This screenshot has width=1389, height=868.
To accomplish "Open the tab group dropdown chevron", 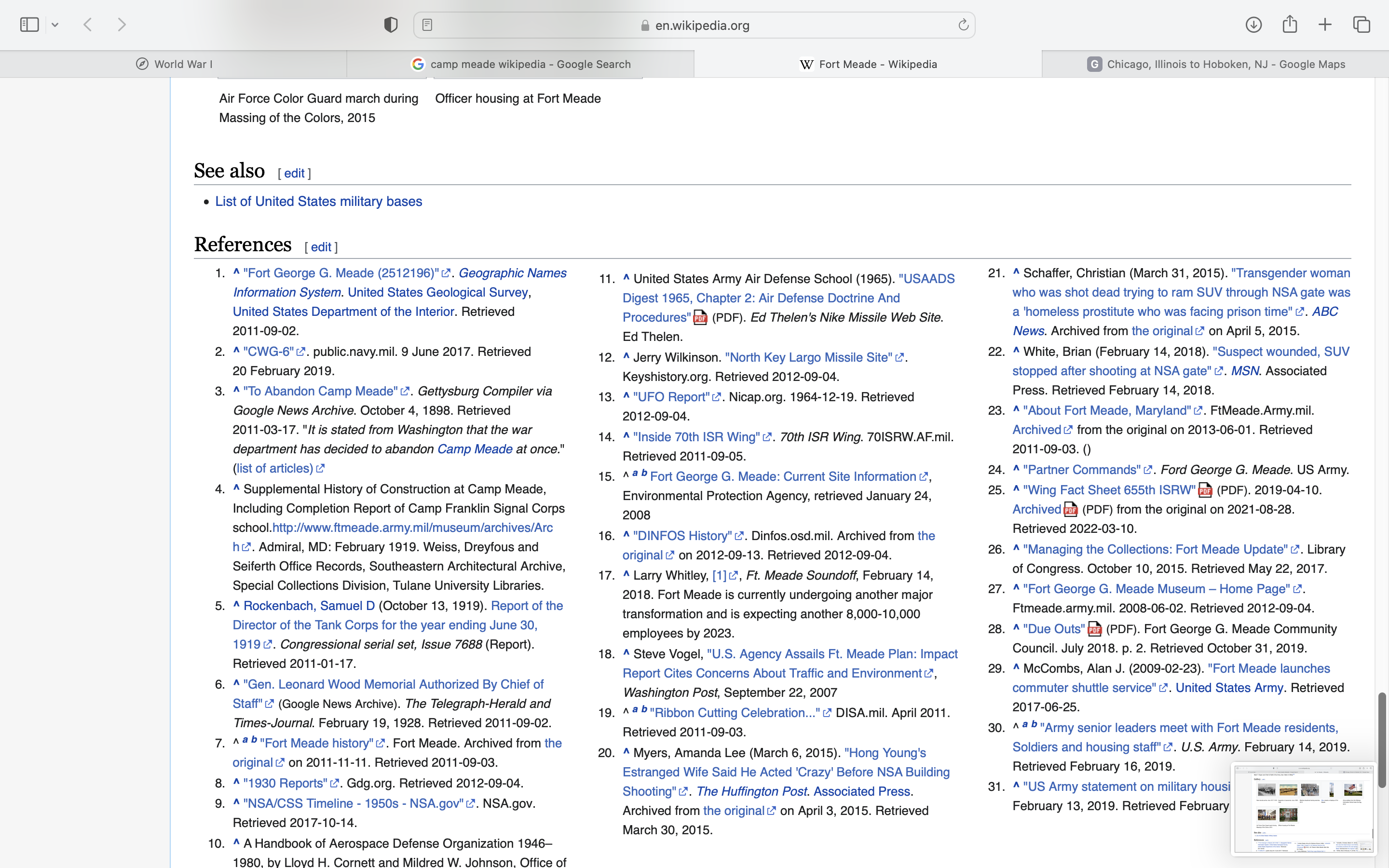I will click(x=55, y=25).
